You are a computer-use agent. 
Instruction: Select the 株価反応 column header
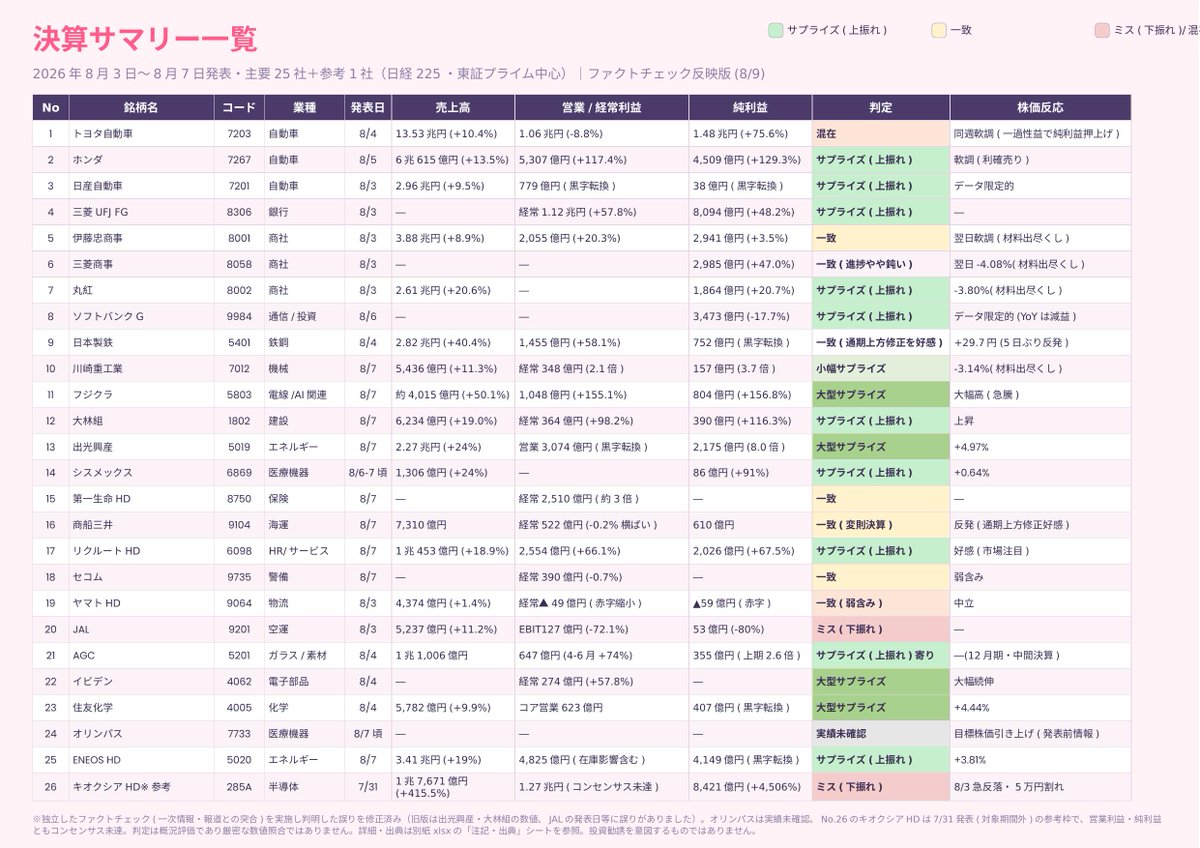(x=1040, y=107)
